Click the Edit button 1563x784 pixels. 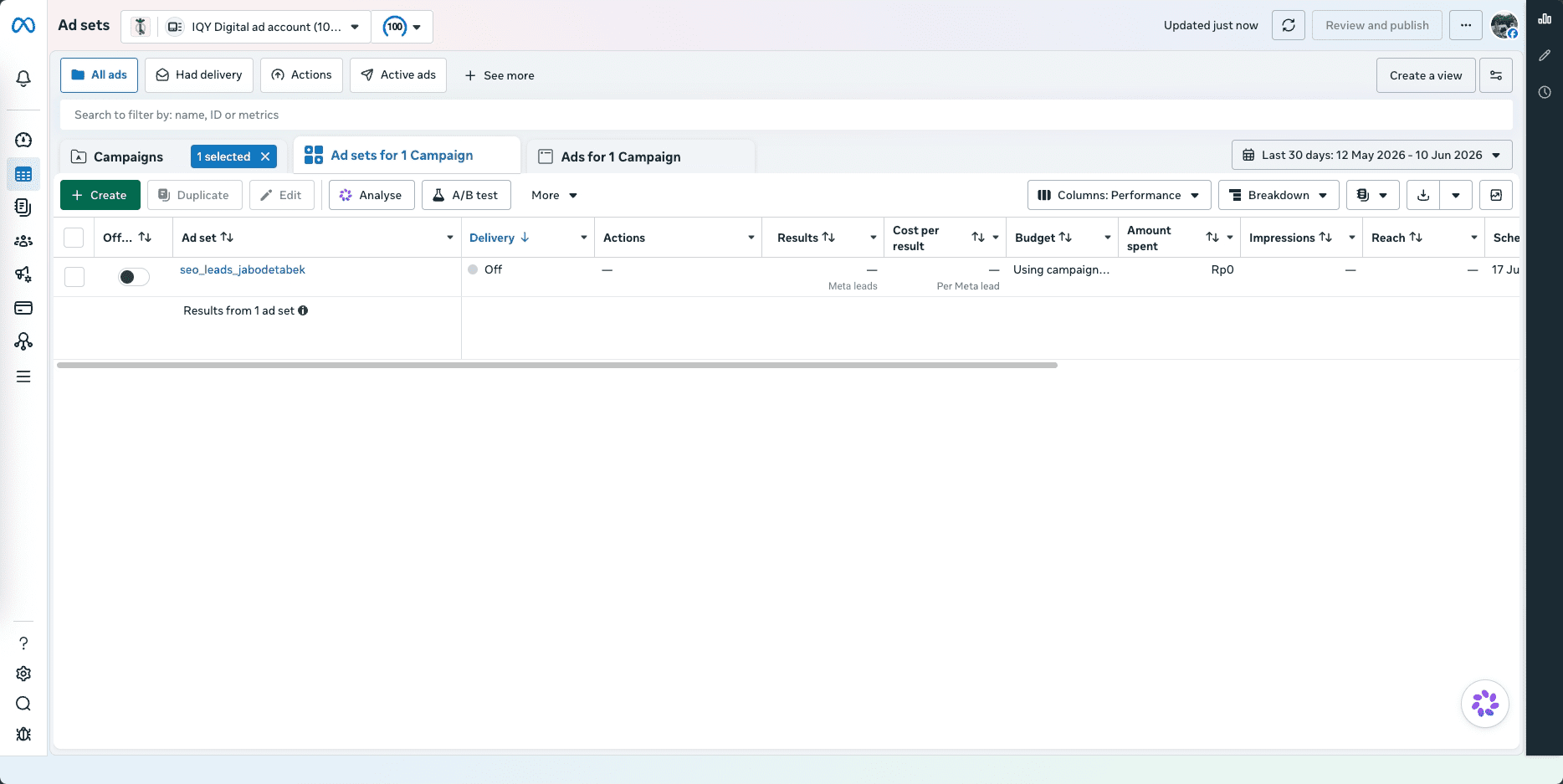click(x=281, y=195)
